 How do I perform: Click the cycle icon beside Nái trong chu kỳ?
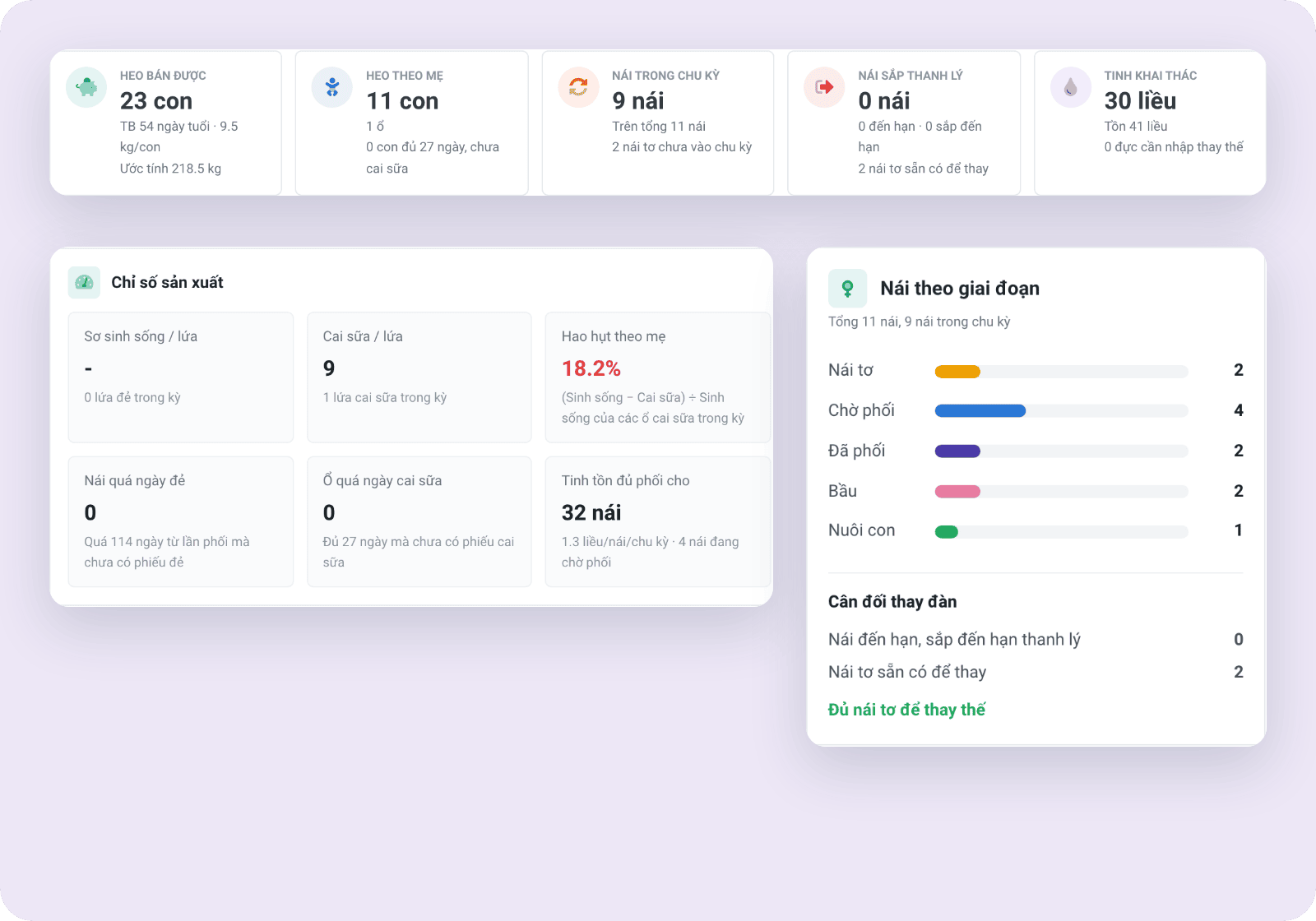578,87
